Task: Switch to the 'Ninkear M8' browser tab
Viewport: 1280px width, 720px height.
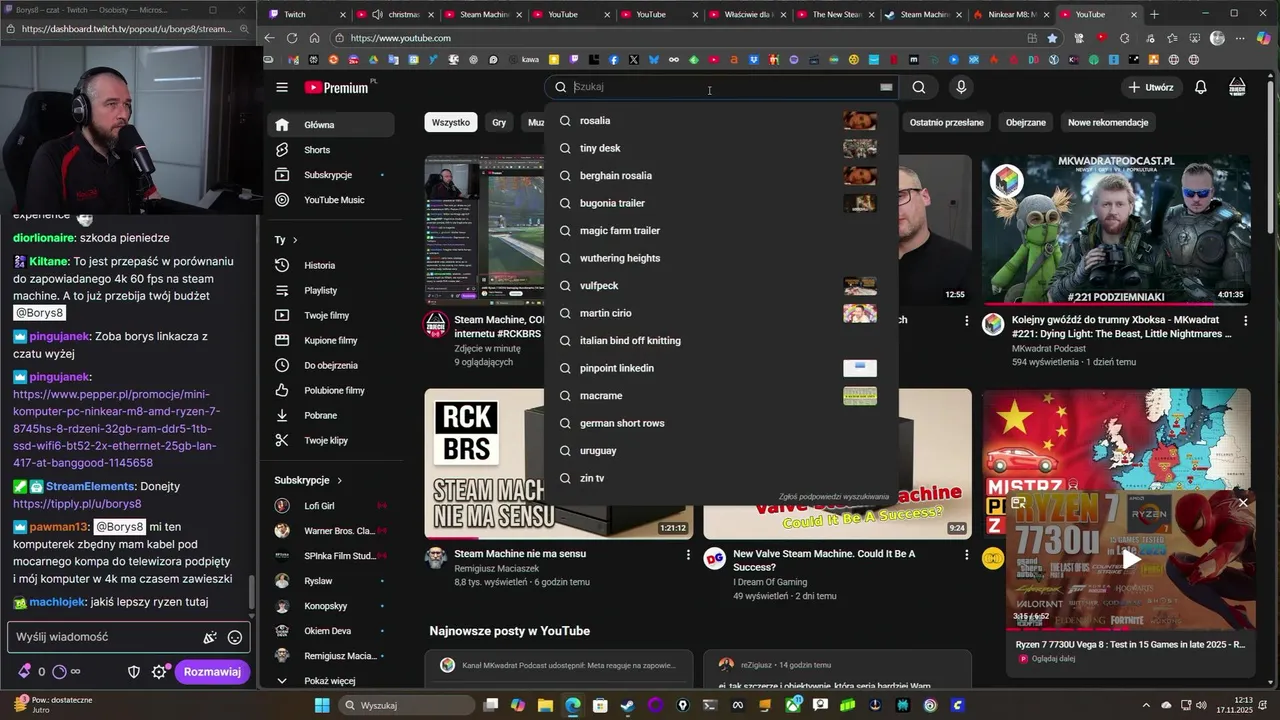Action: pos(1011,15)
